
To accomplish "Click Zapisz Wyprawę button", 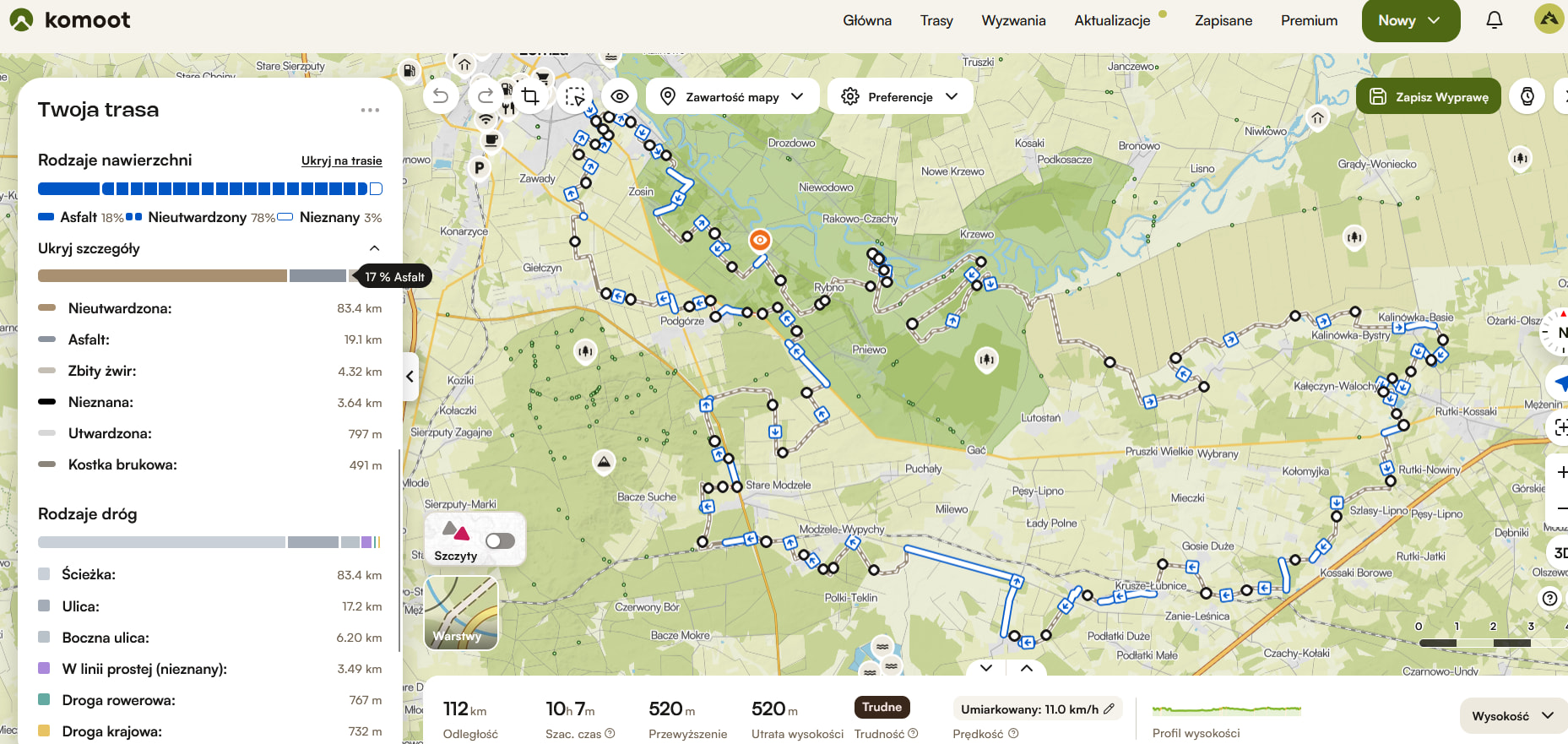I will (x=1429, y=96).
